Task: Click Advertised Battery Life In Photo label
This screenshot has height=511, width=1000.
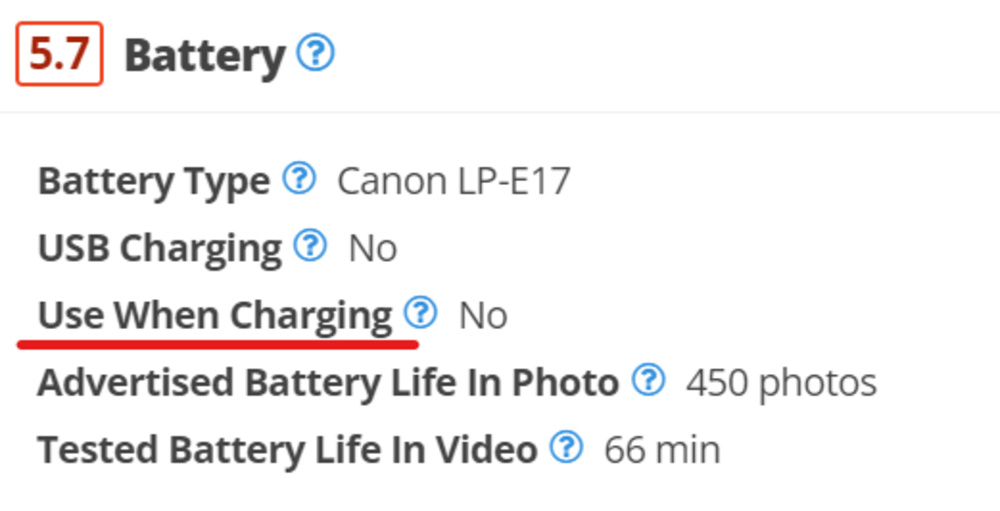Action: pyautogui.click(x=328, y=383)
